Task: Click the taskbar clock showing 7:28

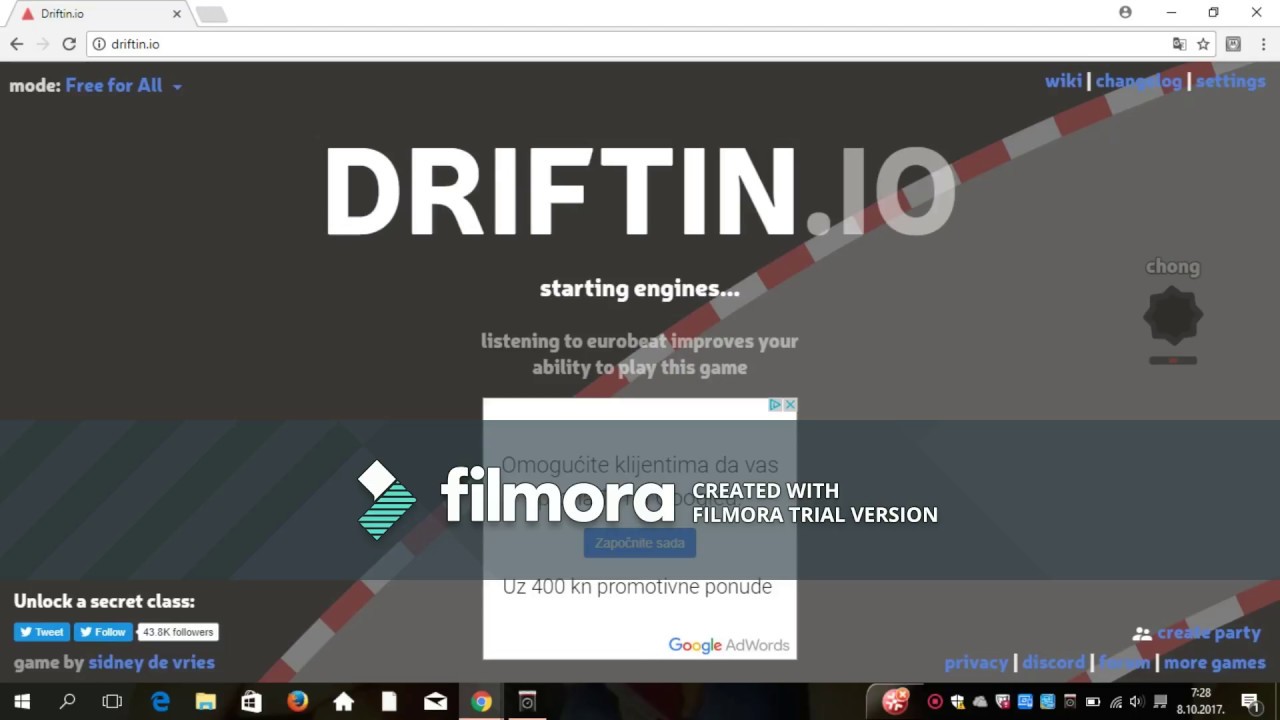Action: point(1201,701)
